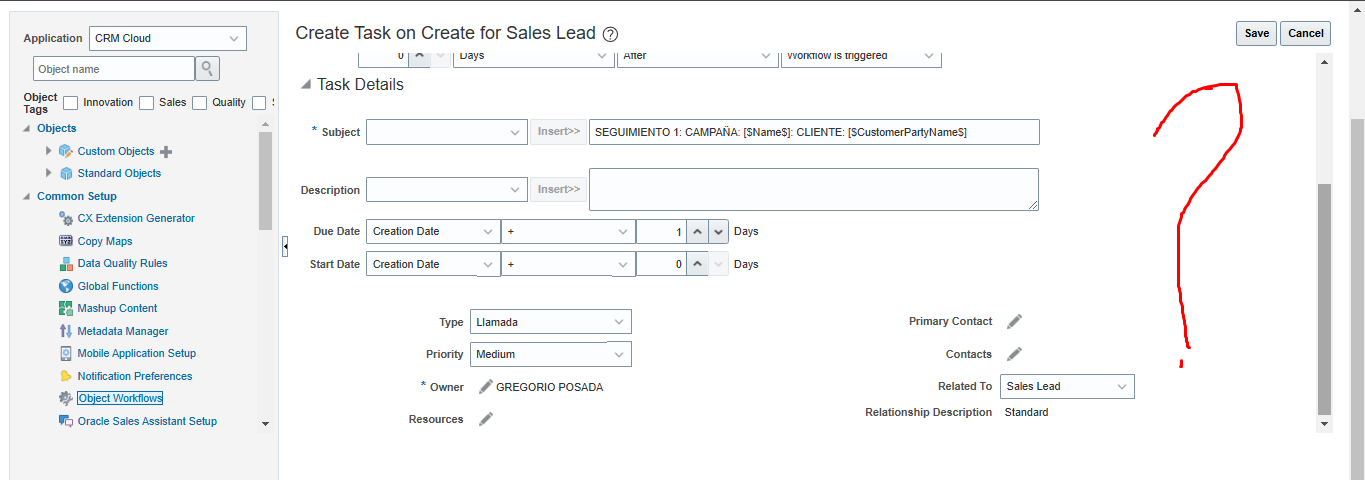This screenshot has height=480, width=1365.
Task: Click the object name search magnifier icon
Action: click(x=207, y=68)
